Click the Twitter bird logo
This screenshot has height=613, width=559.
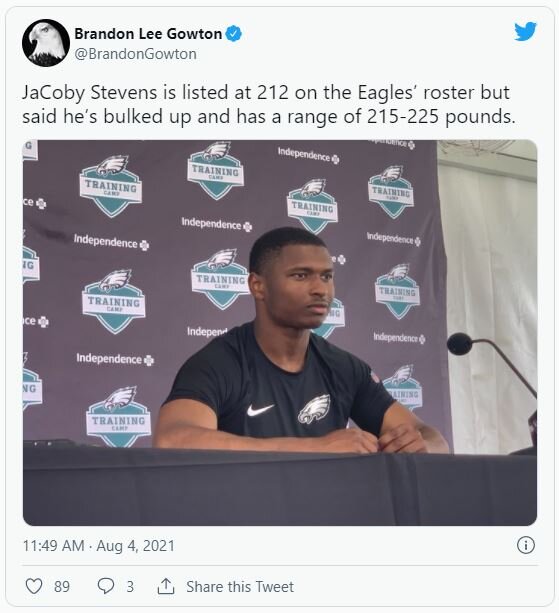click(525, 31)
